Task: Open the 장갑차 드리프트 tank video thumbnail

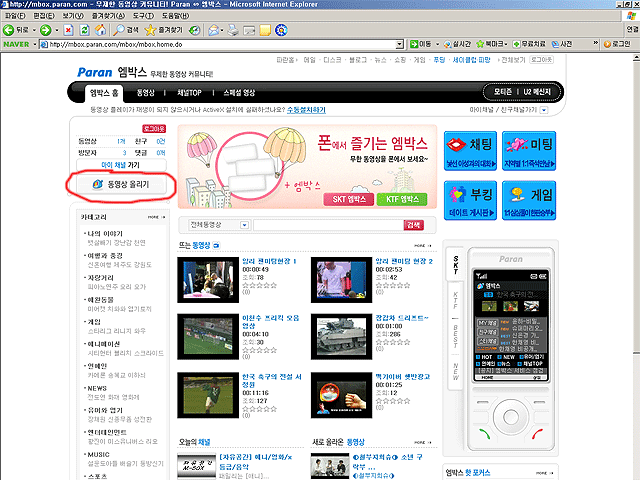Action: point(341,337)
